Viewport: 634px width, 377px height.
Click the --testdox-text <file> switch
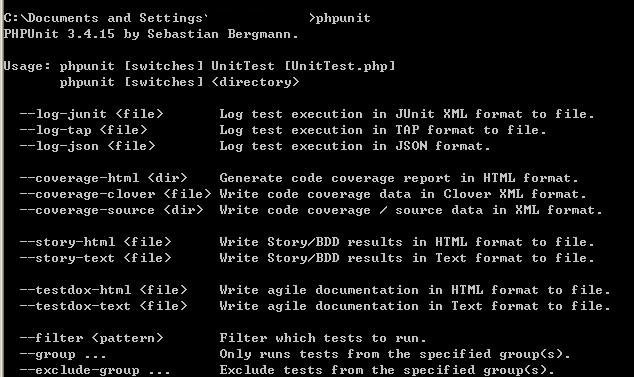pyautogui.click(x=104, y=306)
